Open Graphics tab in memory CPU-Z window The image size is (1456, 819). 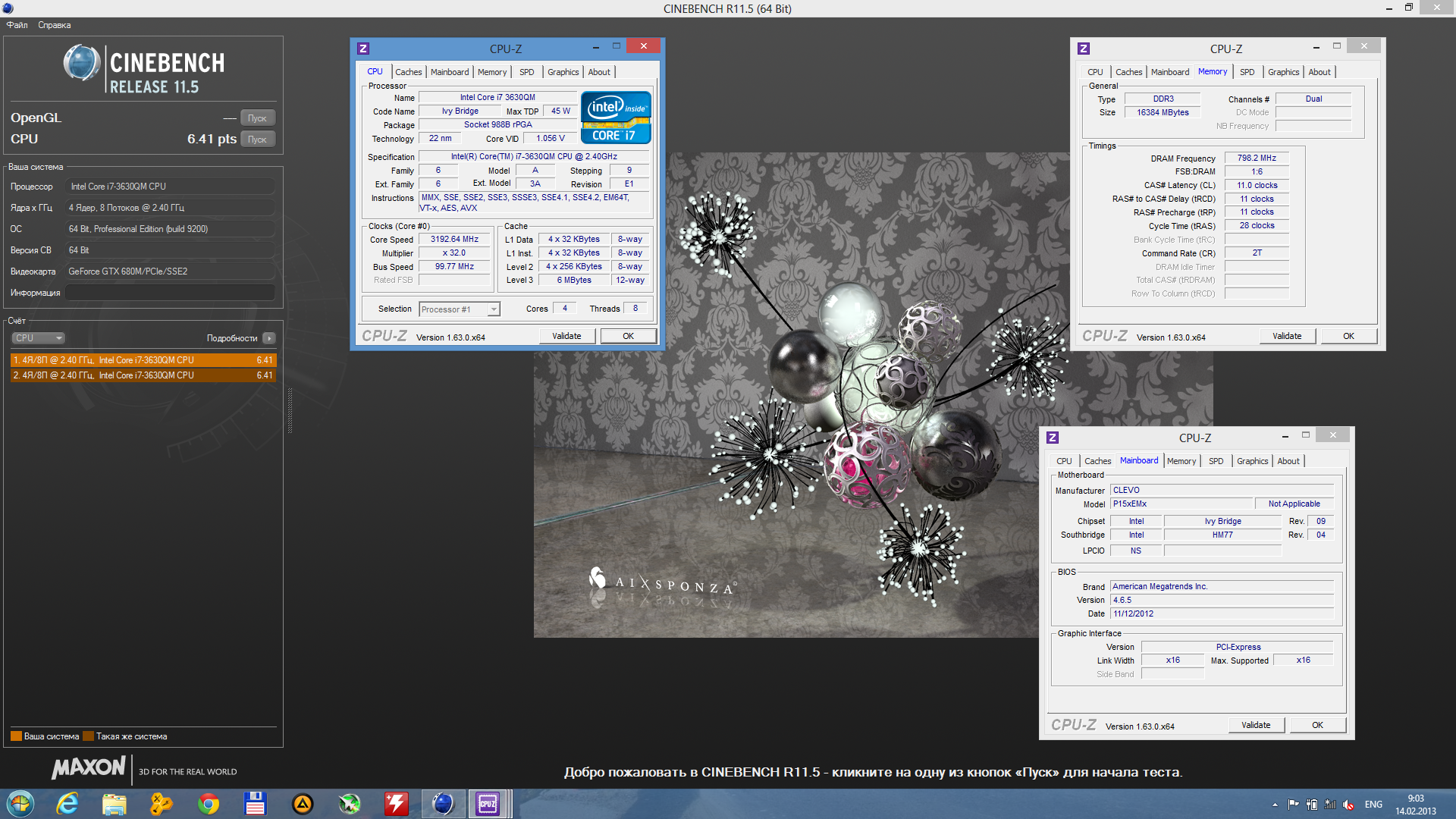(1284, 72)
